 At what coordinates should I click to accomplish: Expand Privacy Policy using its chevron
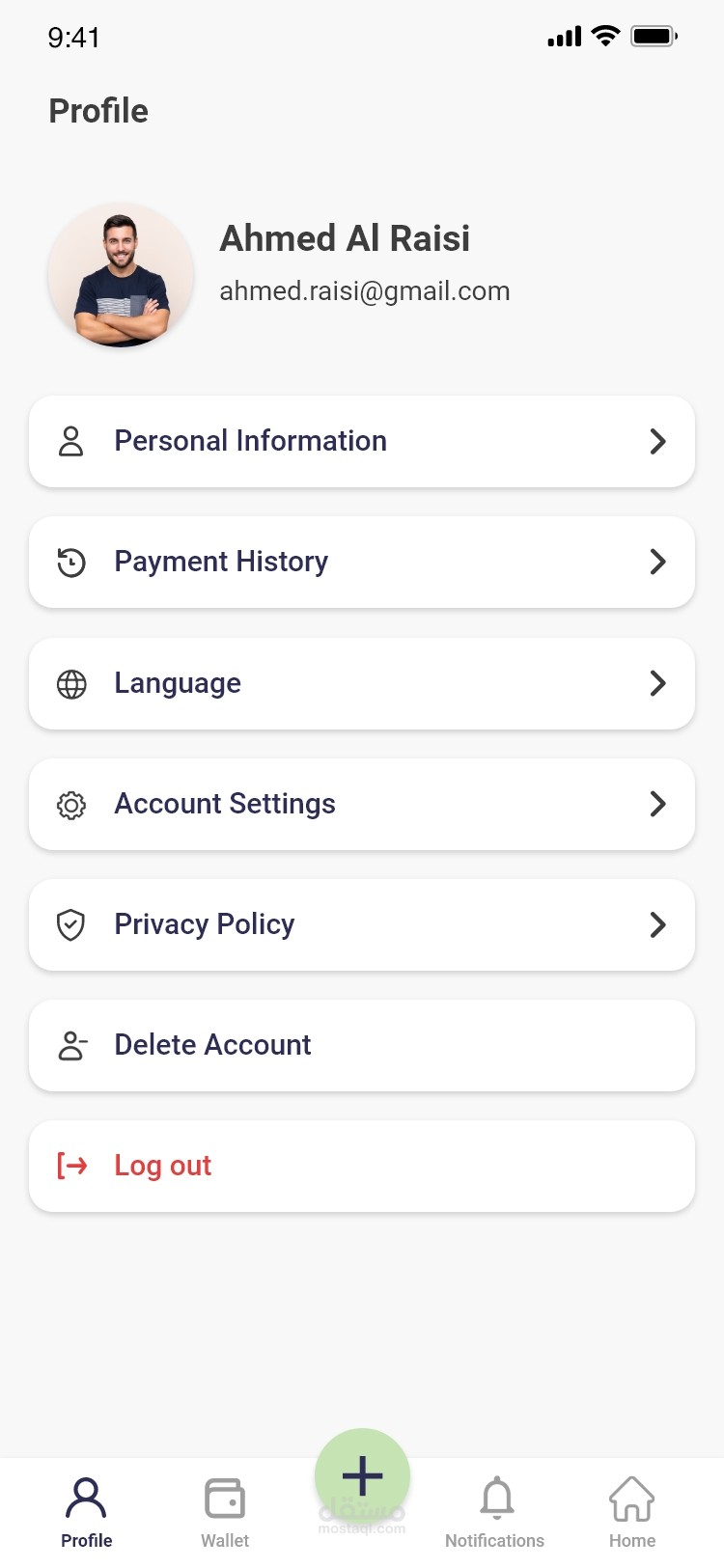(x=658, y=924)
